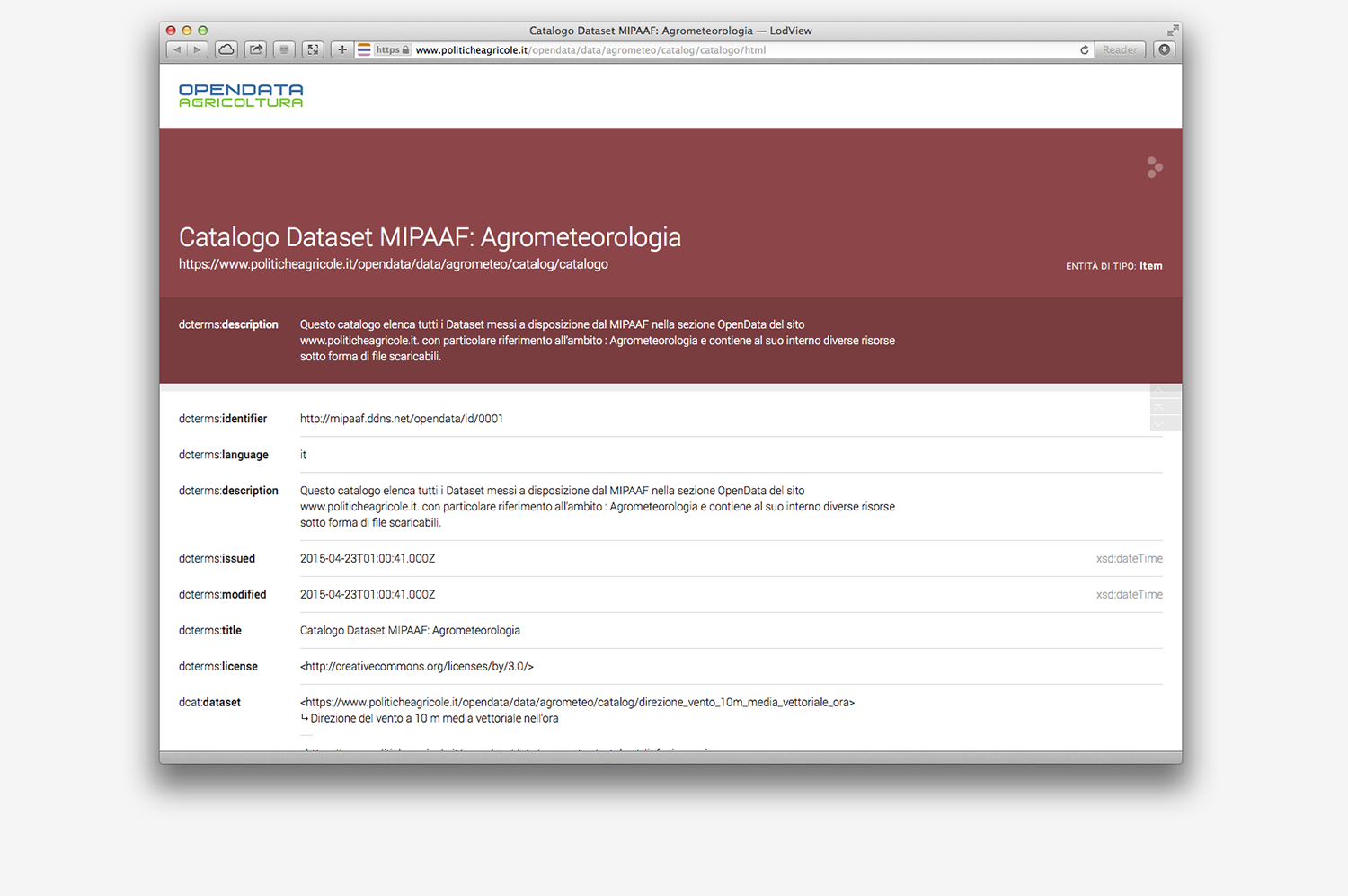Click the 'Item' entity type link
This screenshot has height=896, width=1348.
tap(1151, 266)
